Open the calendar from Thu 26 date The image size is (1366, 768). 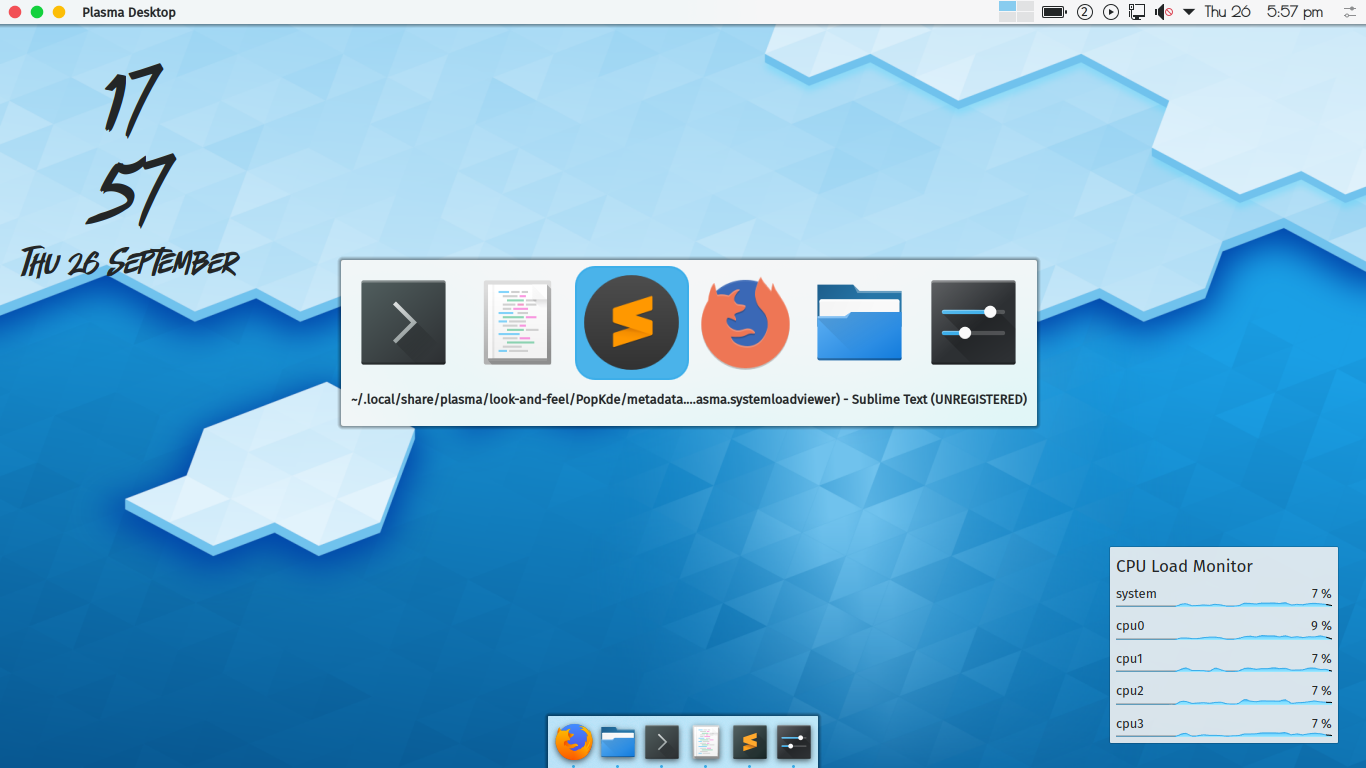(x=1228, y=12)
